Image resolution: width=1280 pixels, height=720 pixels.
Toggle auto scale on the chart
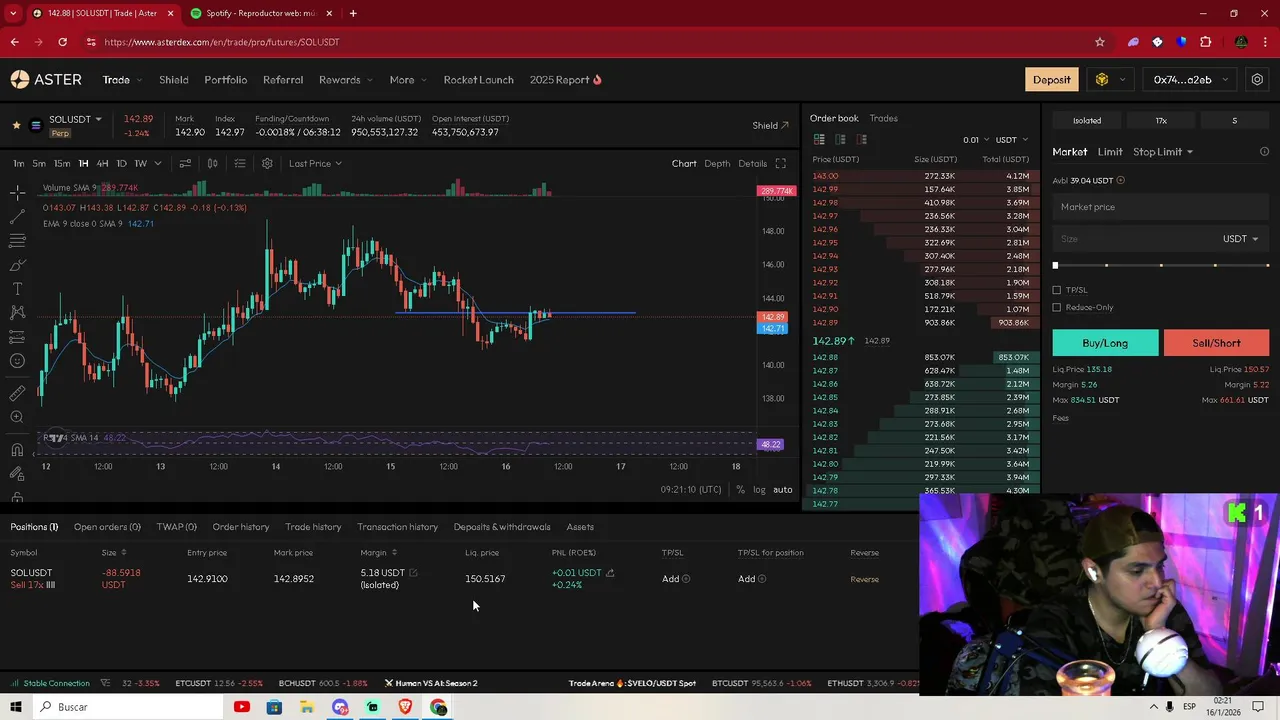(x=783, y=489)
